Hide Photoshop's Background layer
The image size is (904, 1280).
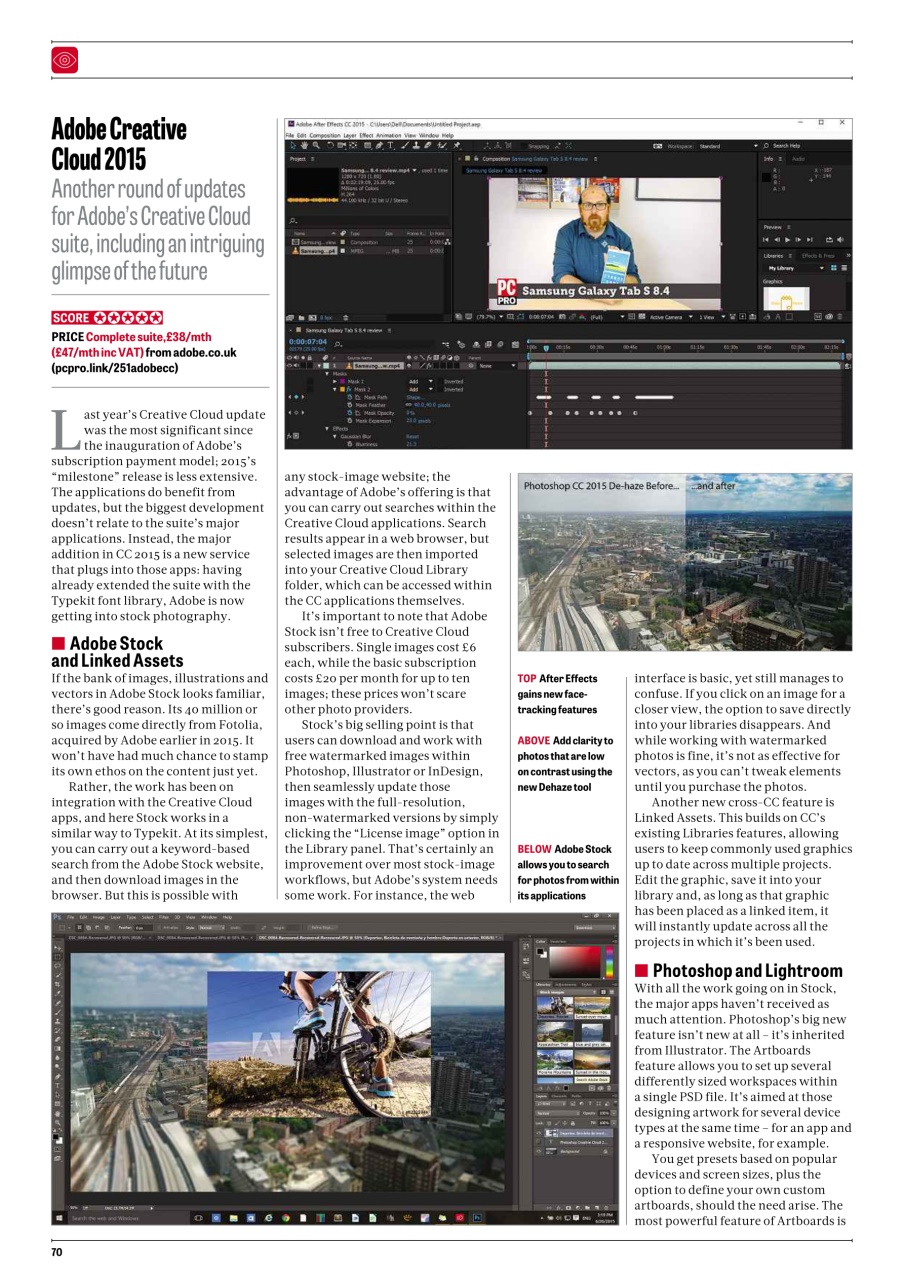tap(537, 1150)
